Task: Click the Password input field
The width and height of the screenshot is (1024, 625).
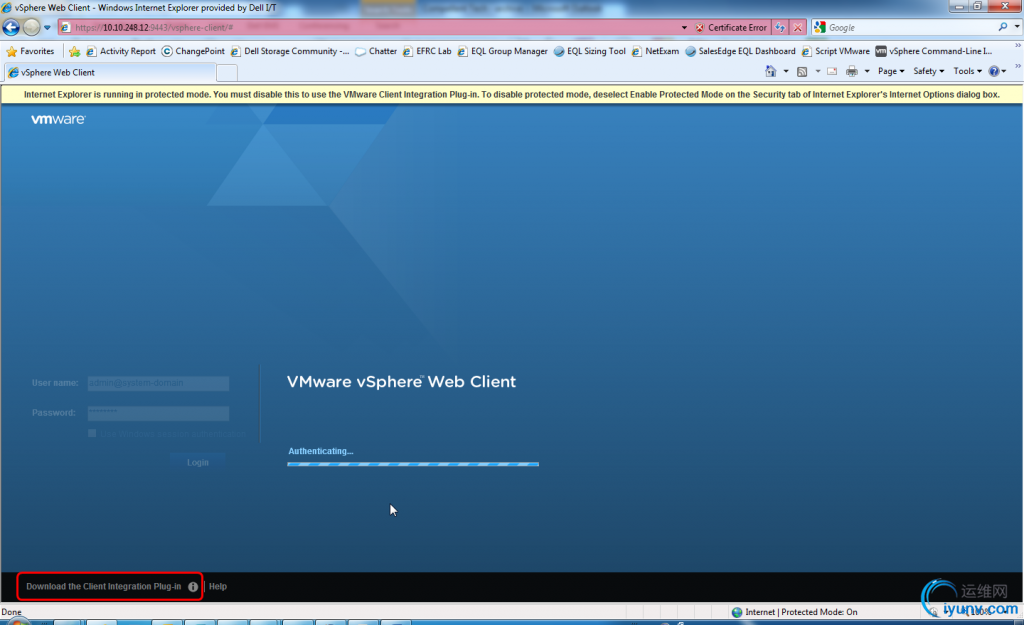Action: (158, 413)
